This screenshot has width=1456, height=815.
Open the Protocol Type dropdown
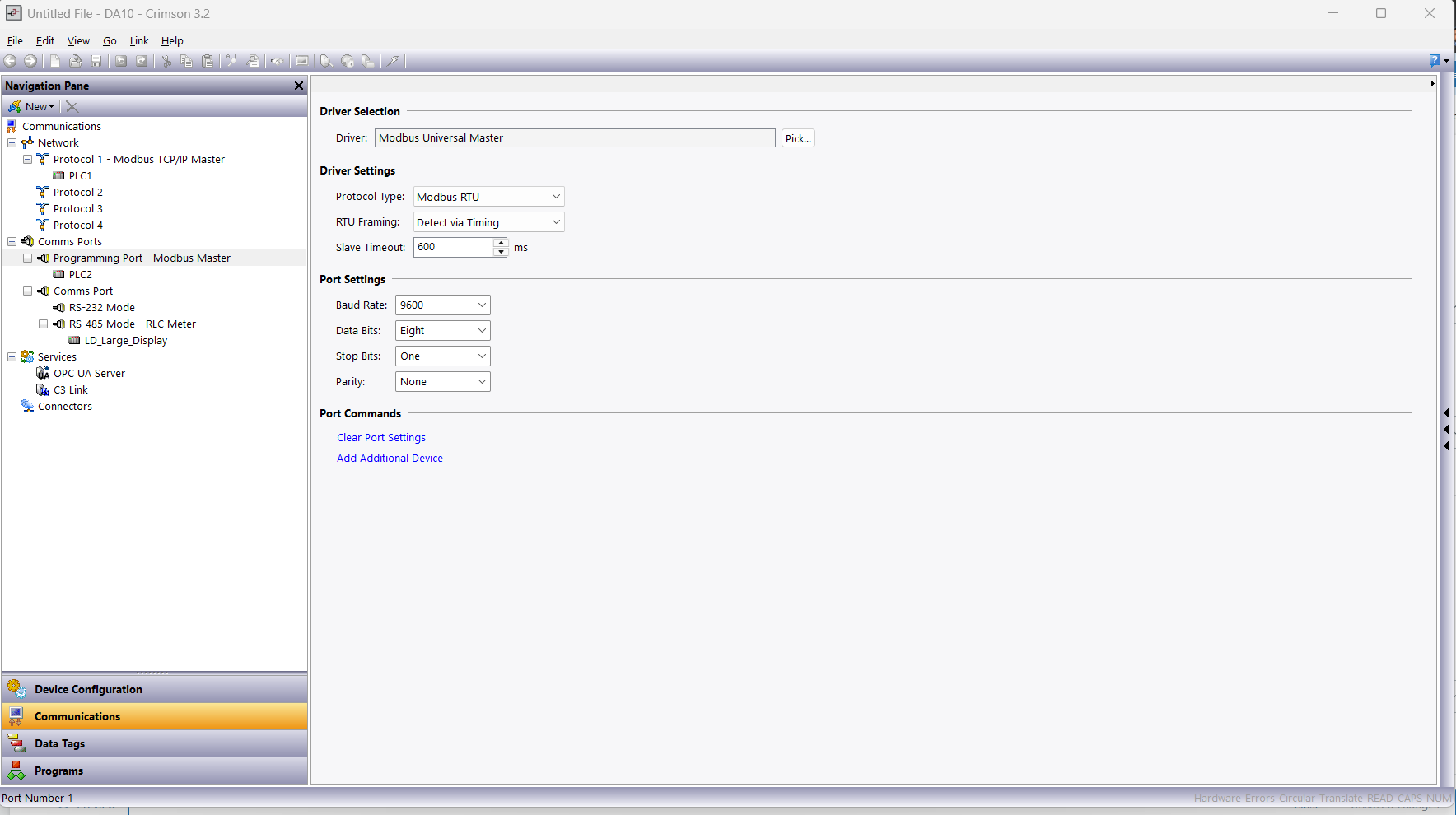point(488,197)
